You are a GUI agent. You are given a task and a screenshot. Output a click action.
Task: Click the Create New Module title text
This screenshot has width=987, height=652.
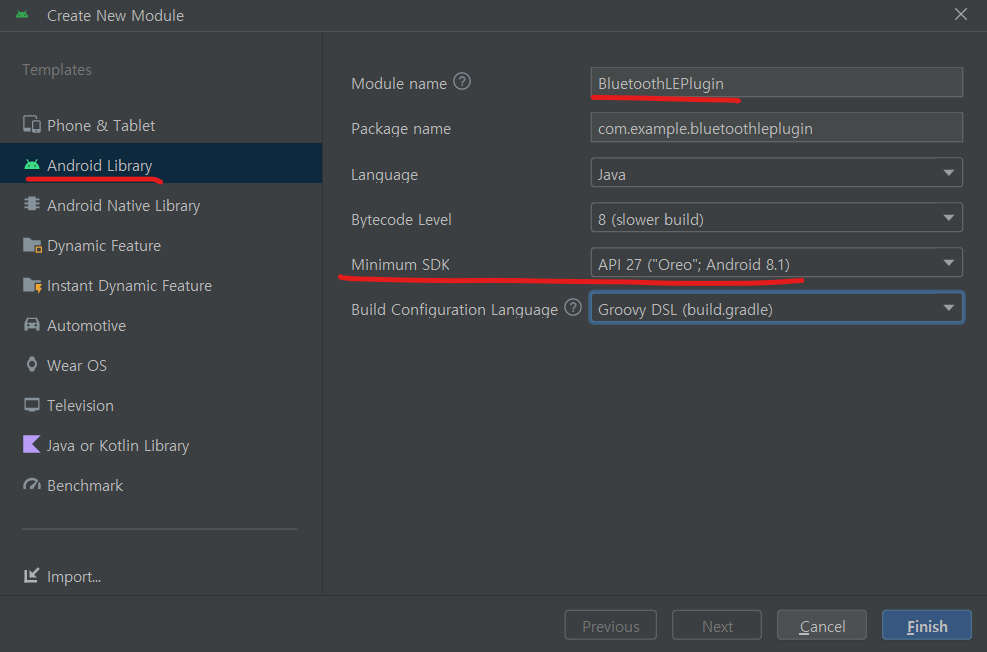(x=115, y=15)
